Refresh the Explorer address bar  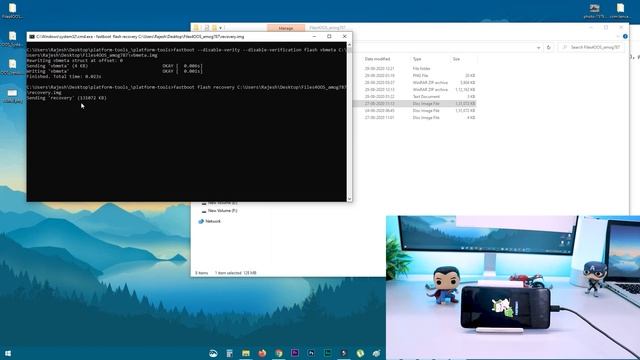[549, 48]
